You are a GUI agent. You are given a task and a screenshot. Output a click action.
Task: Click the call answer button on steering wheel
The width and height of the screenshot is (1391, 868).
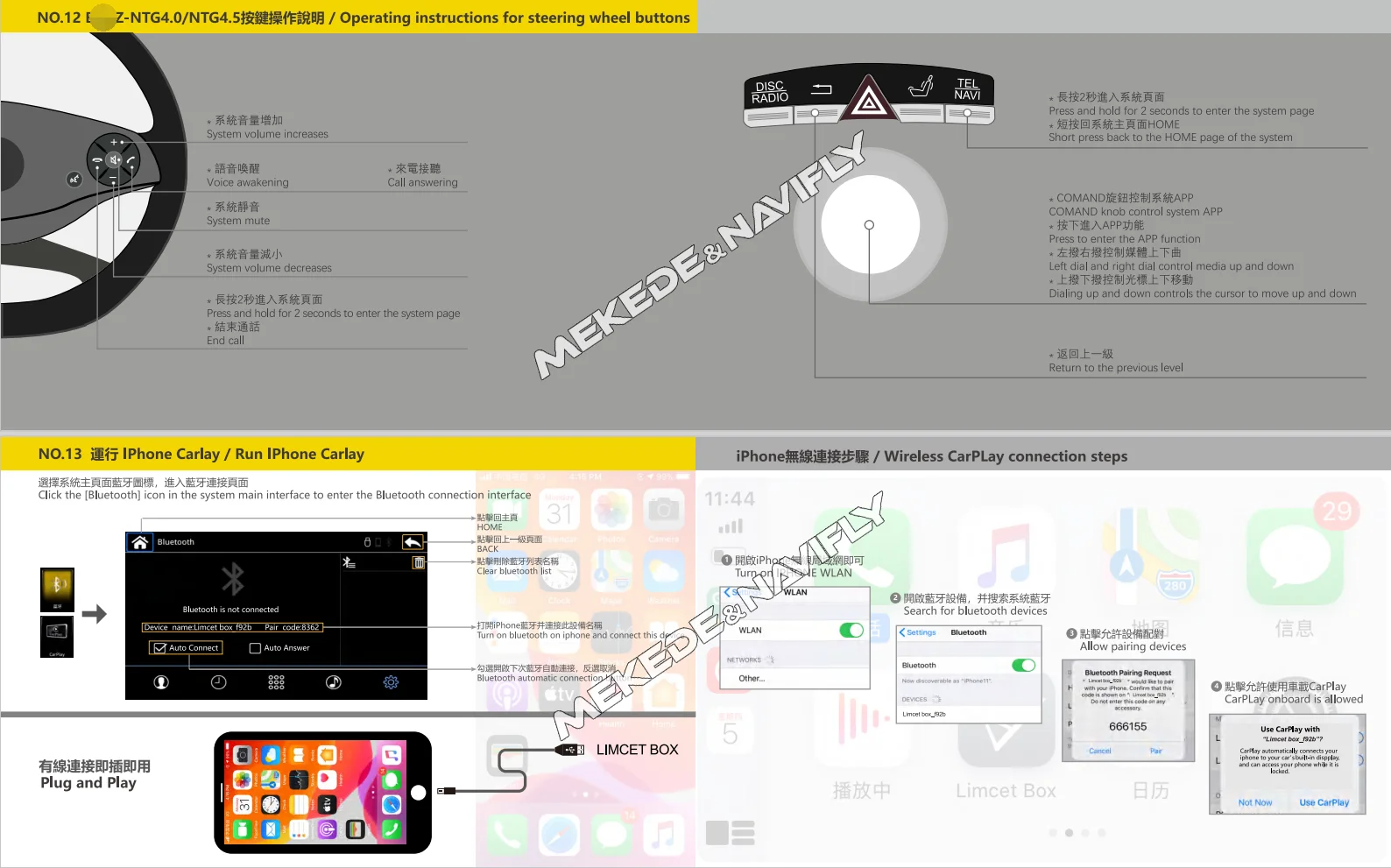click(131, 160)
